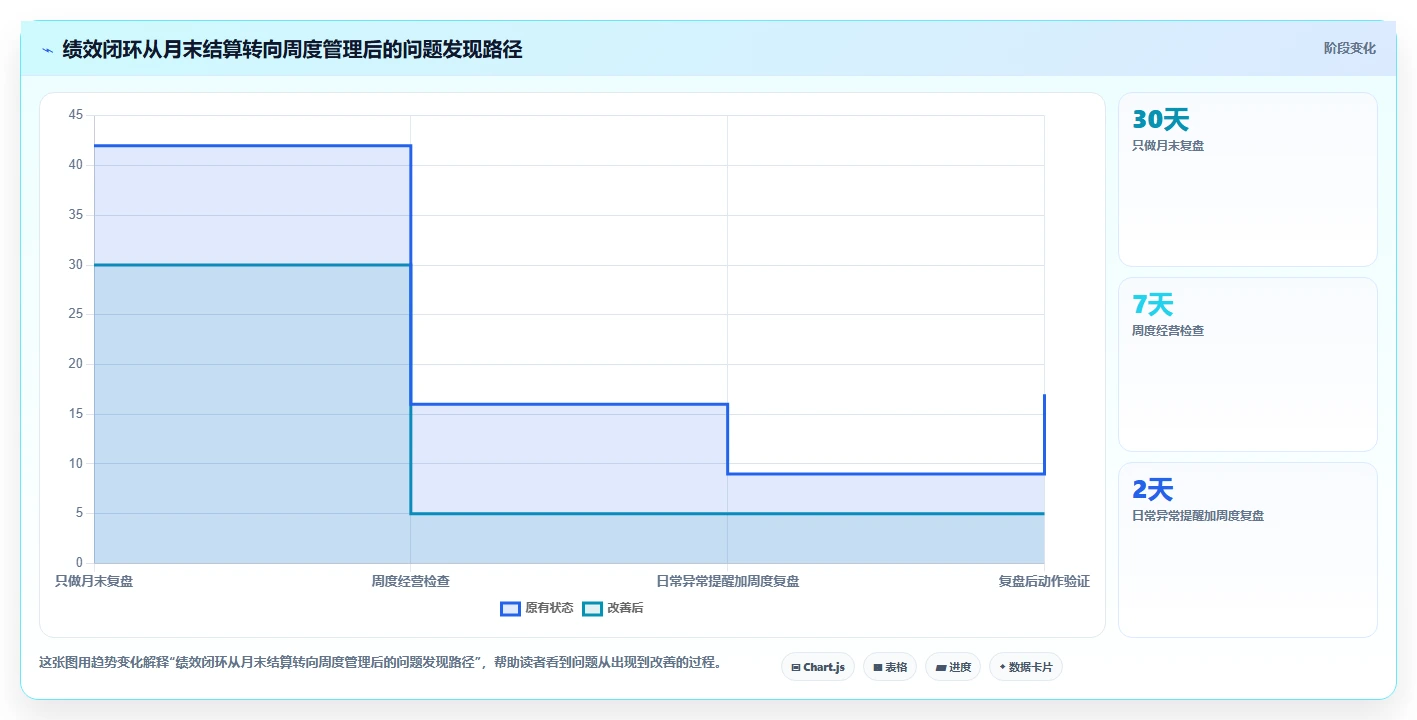
Task: Toggle the 原有状态 legend swatch
Action: click(511, 608)
